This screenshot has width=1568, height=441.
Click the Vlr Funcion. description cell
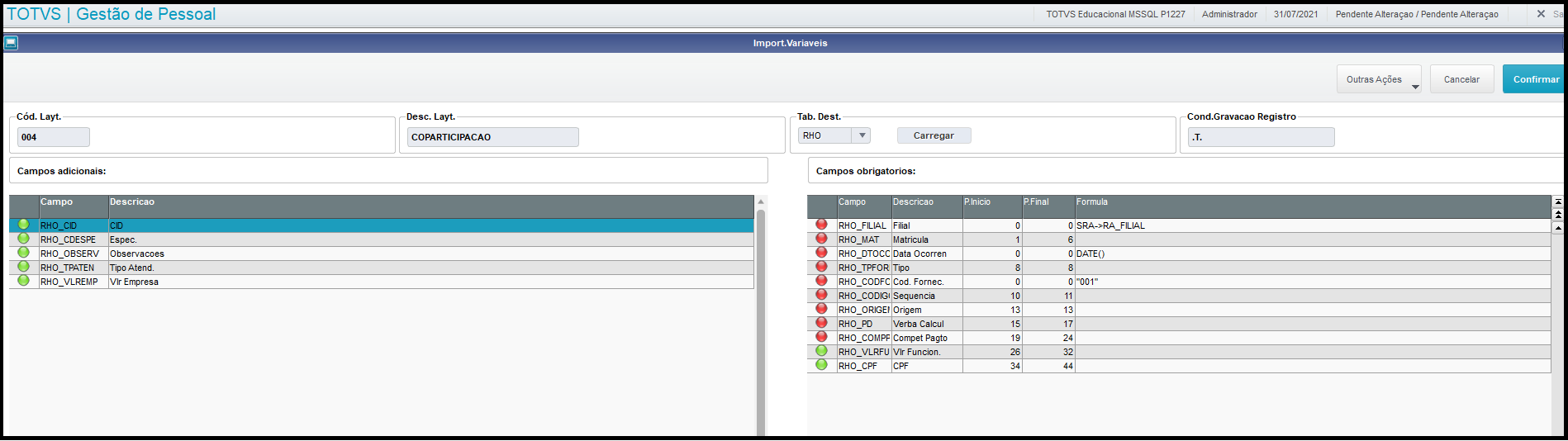coord(927,352)
